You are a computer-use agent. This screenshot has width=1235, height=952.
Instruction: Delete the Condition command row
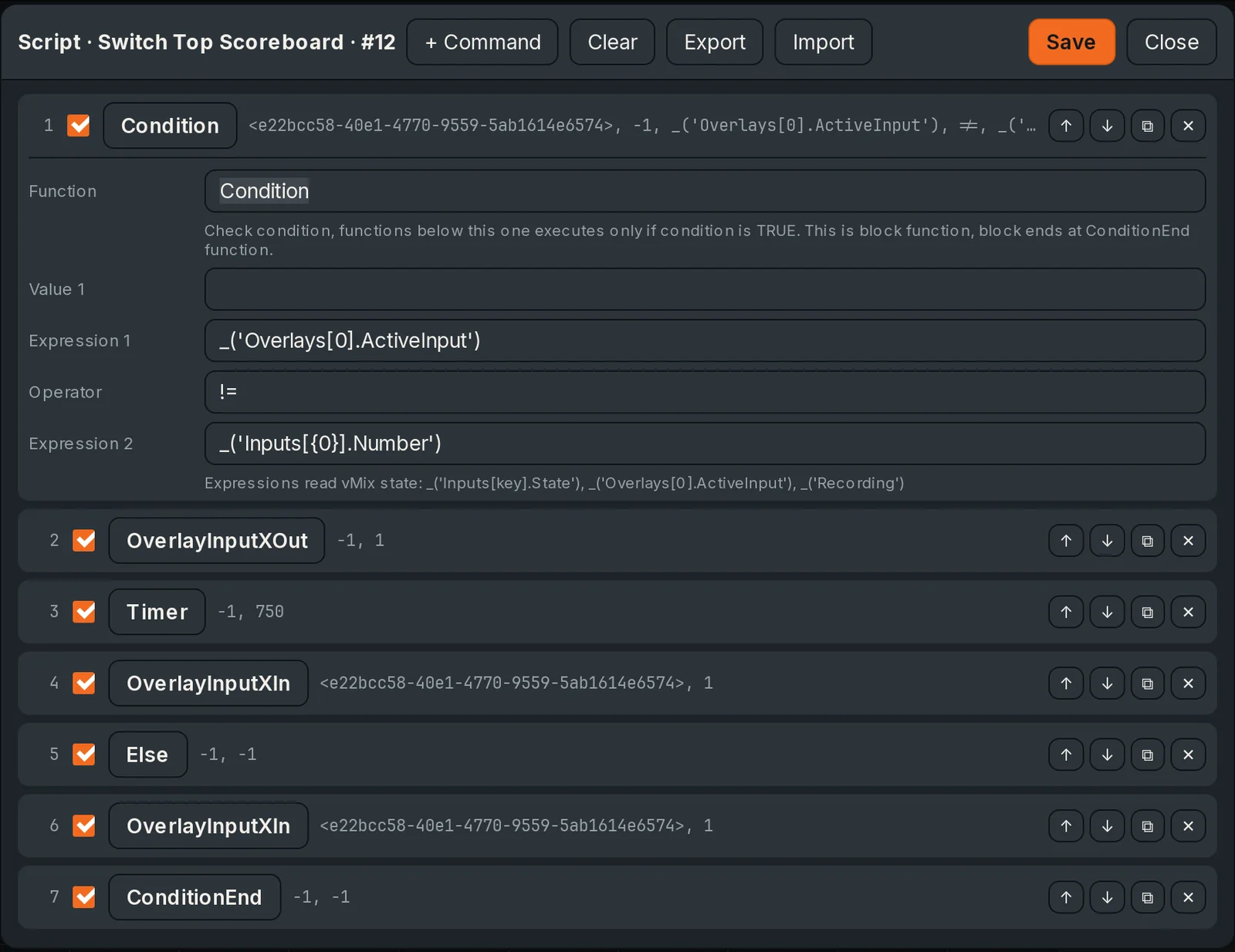[x=1189, y=126]
